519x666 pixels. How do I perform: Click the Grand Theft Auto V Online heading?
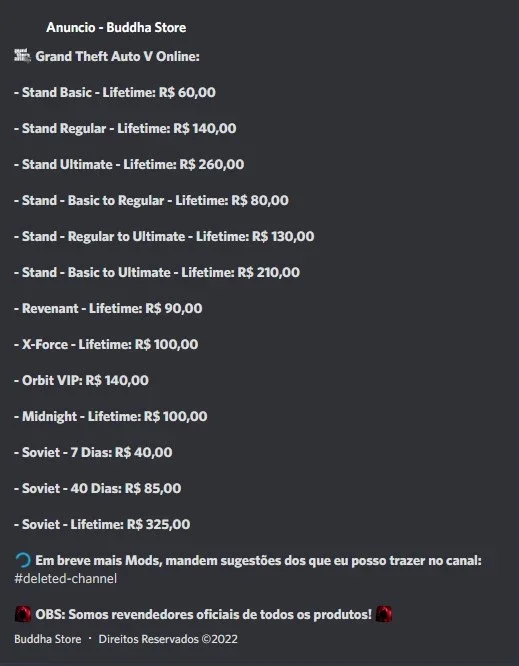(117, 56)
